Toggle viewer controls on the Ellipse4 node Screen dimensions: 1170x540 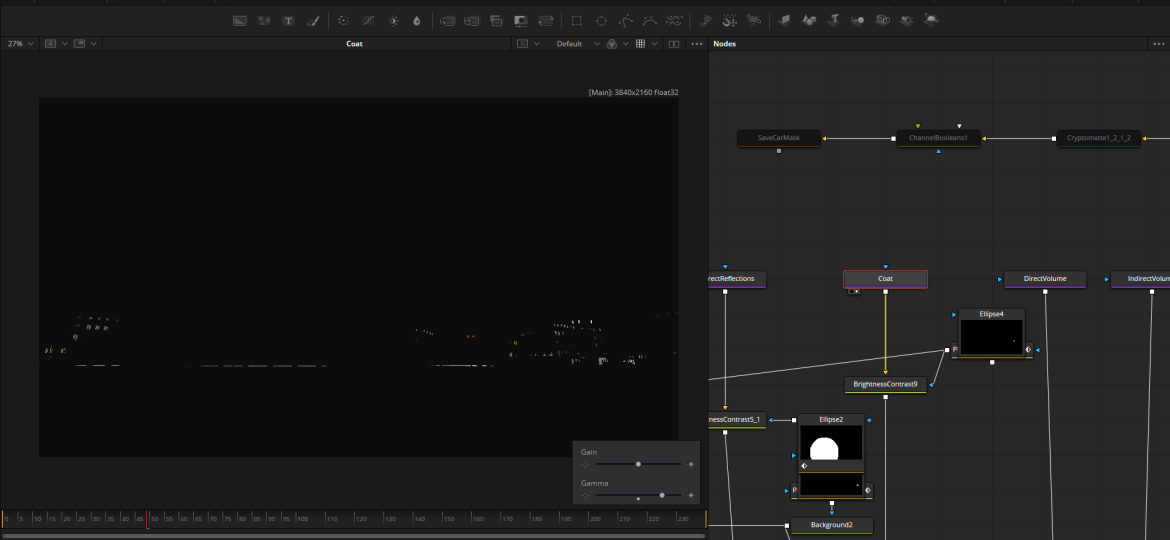click(x=1028, y=350)
